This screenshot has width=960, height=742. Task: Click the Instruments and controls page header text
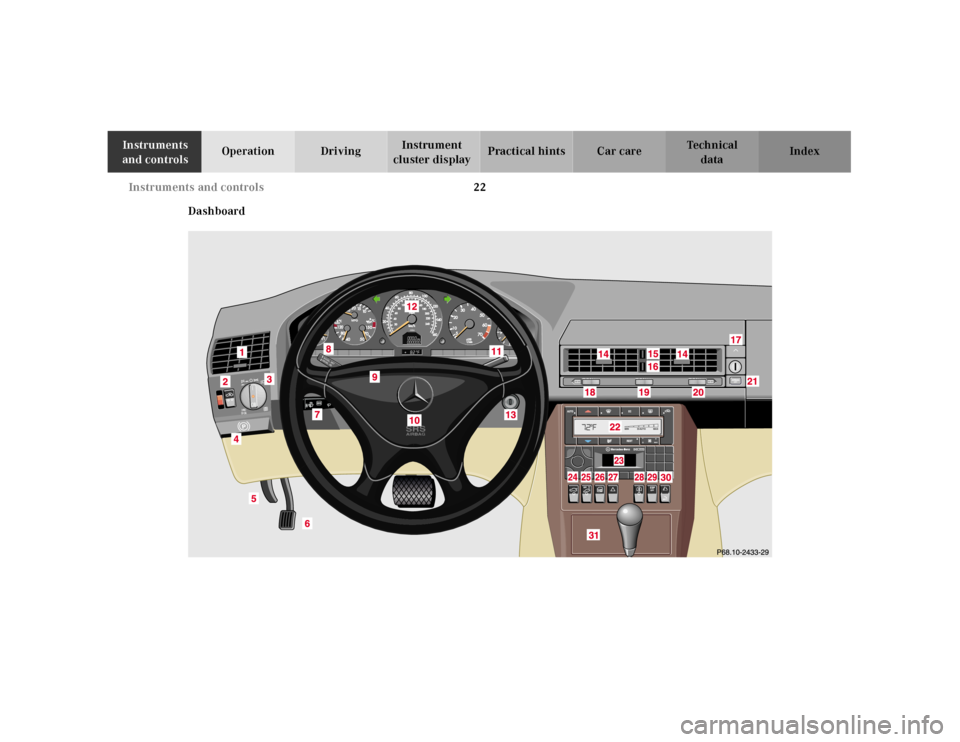pyautogui.click(x=196, y=187)
